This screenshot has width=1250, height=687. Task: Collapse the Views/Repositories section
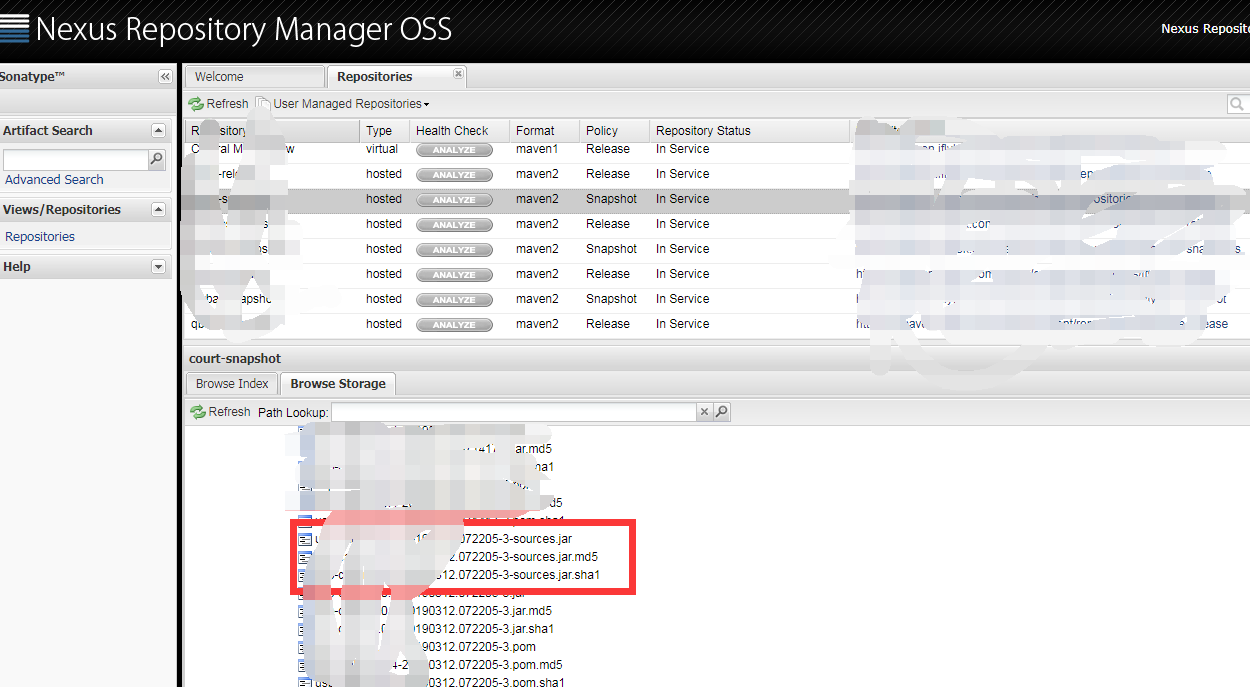click(x=158, y=210)
